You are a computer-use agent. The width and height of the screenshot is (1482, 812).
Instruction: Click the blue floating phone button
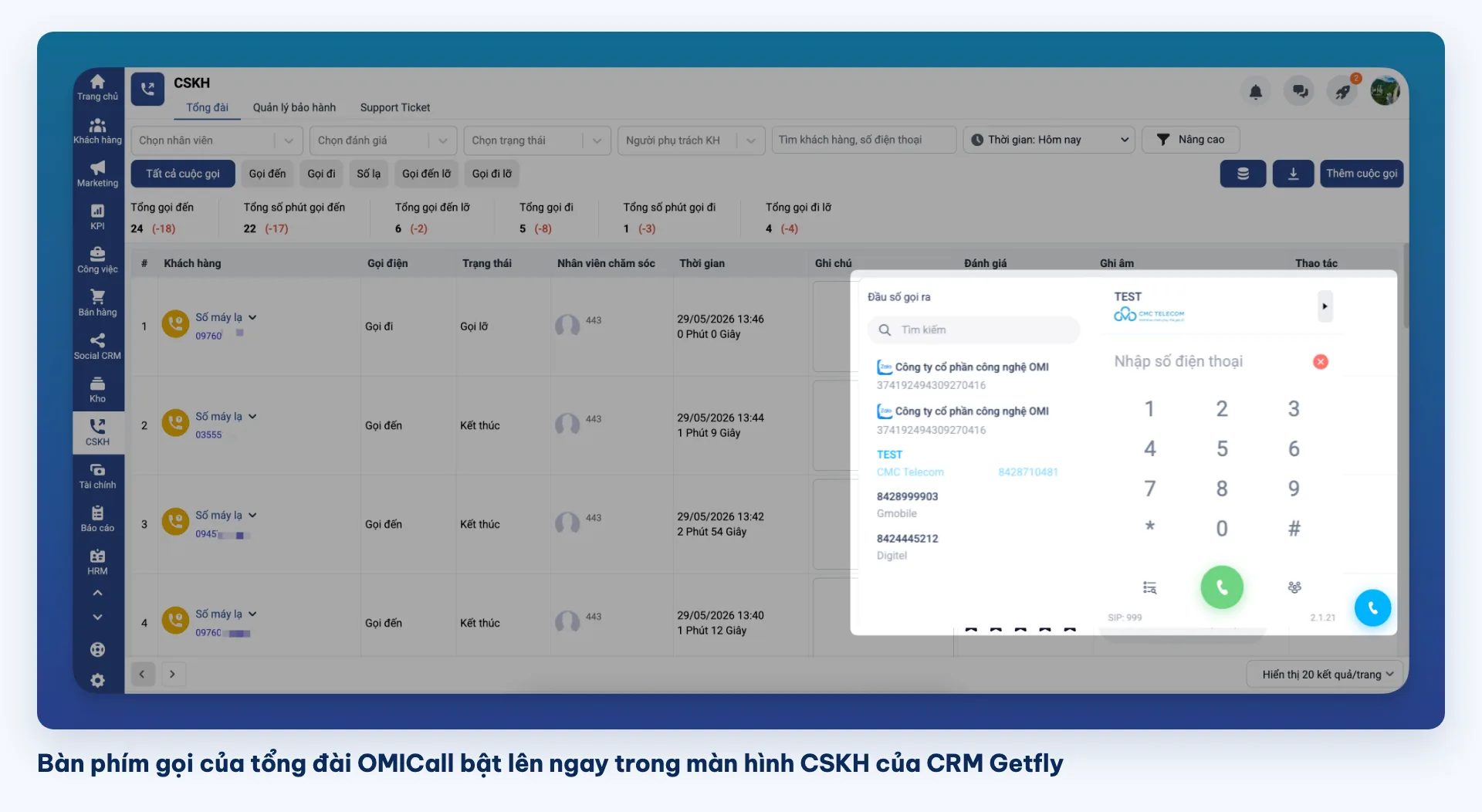[1372, 608]
